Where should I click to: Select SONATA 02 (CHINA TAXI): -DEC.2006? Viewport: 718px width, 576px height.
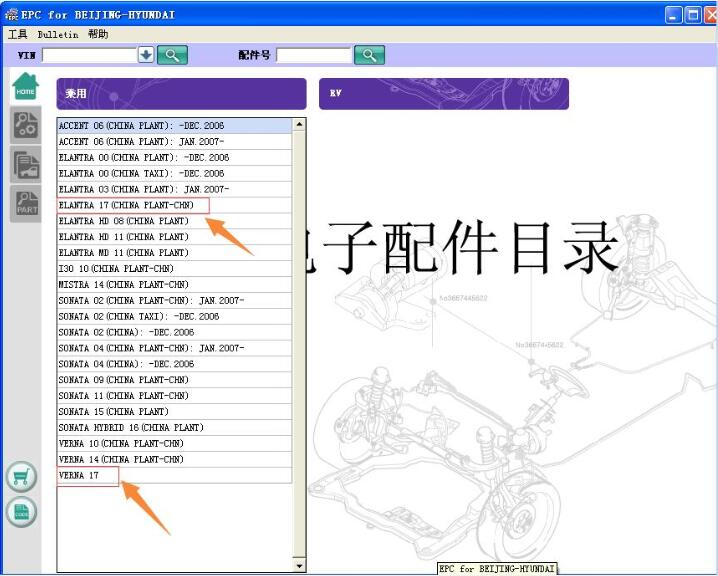coord(174,316)
